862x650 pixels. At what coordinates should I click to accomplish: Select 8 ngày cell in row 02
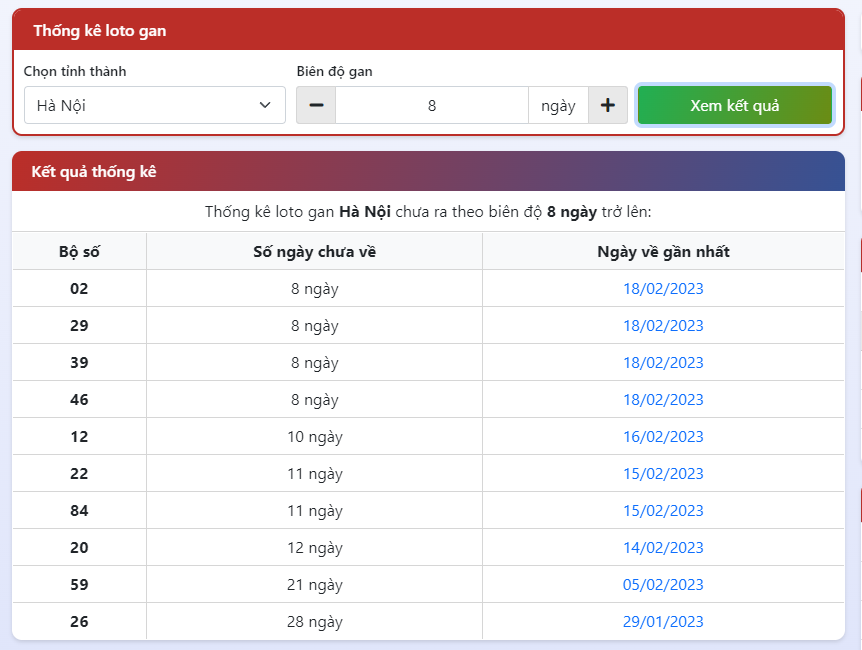314,289
